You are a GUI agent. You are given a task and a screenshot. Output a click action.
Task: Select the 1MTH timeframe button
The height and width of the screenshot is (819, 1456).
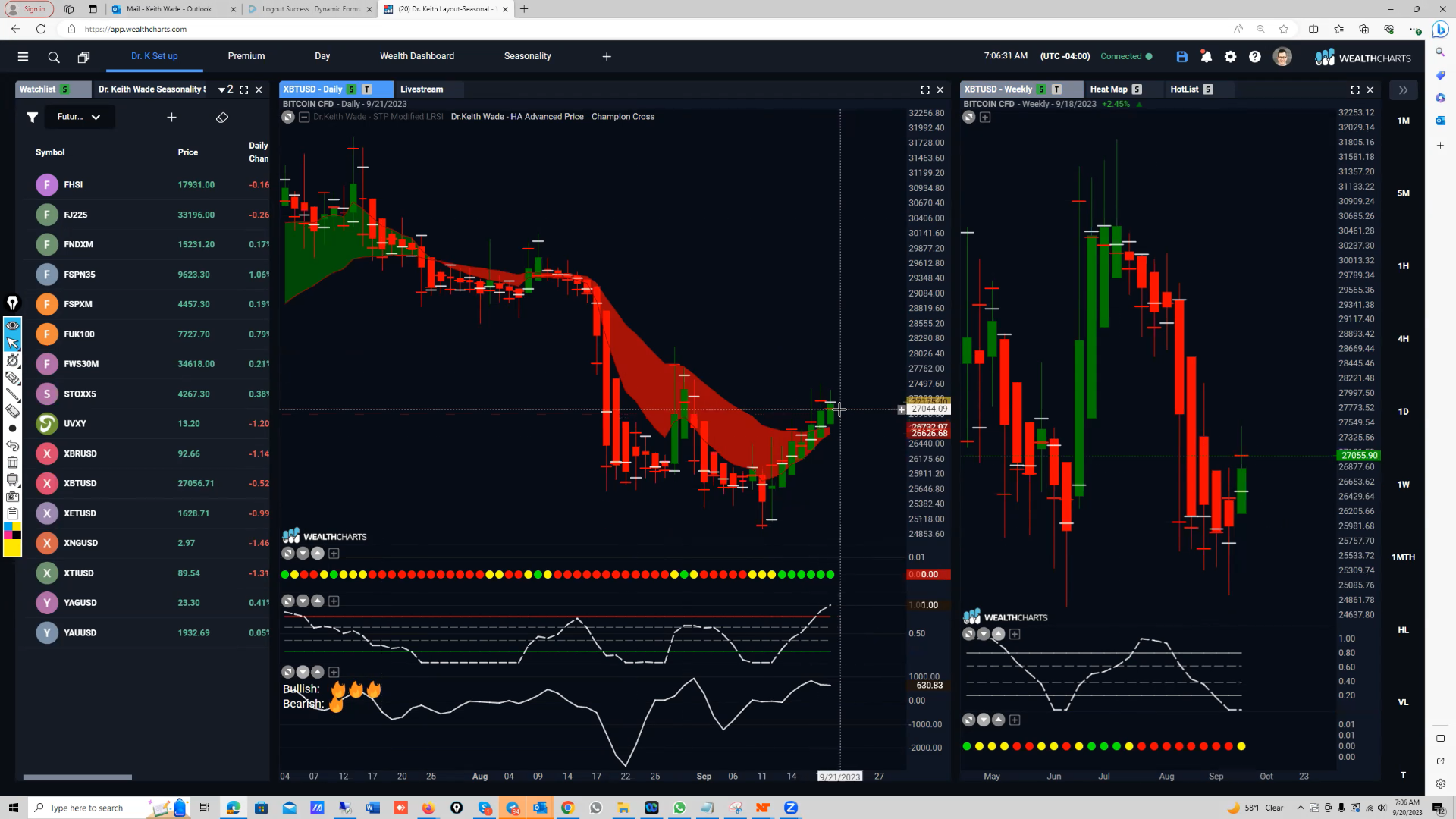coord(1403,557)
